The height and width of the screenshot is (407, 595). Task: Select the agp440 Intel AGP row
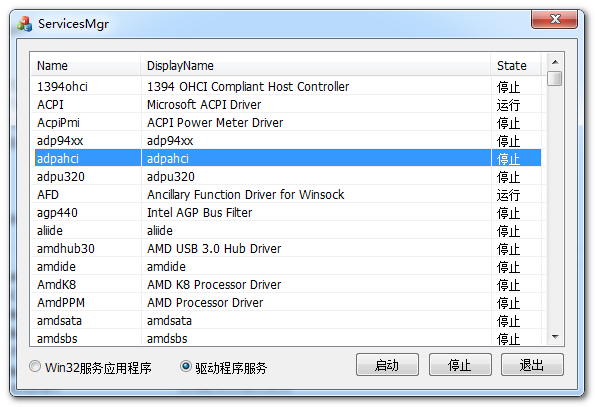point(288,213)
